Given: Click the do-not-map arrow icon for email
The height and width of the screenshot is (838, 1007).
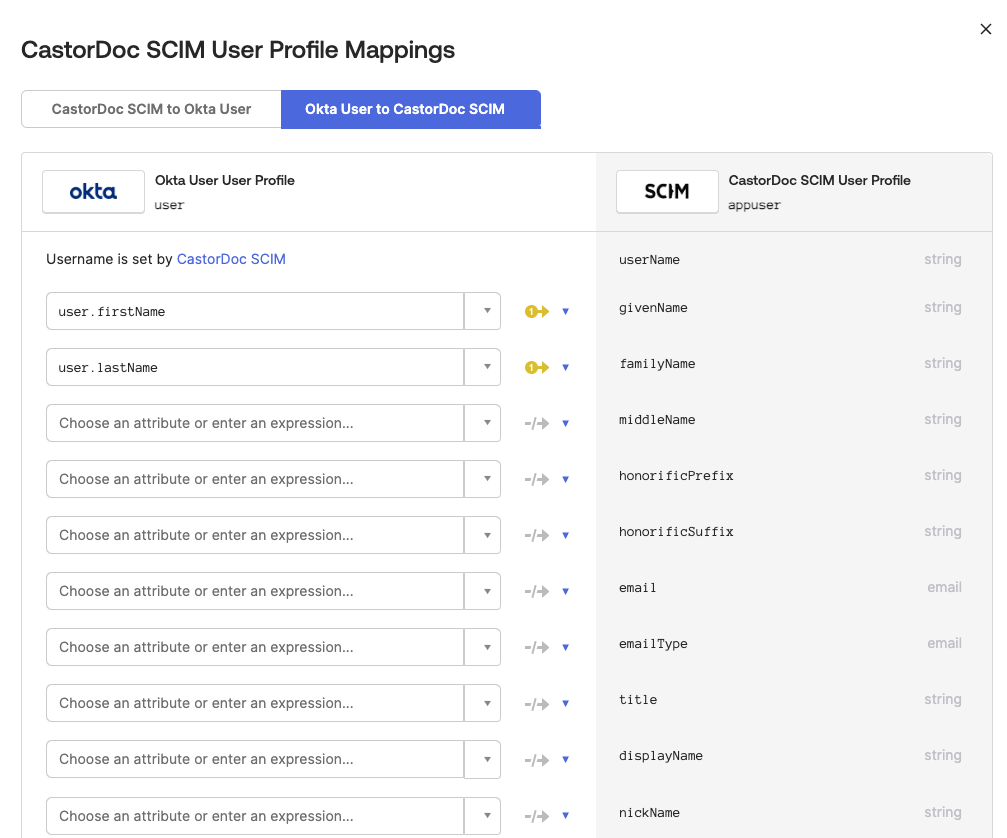Looking at the screenshot, I should [538, 592].
